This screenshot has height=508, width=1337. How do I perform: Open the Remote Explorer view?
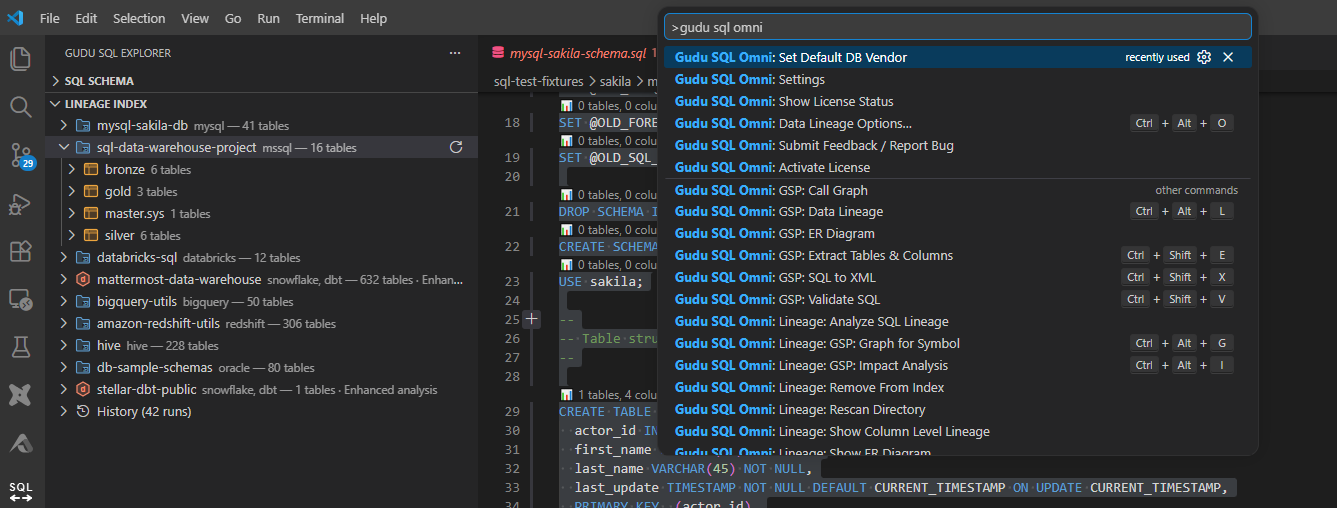click(x=21, y=299)
